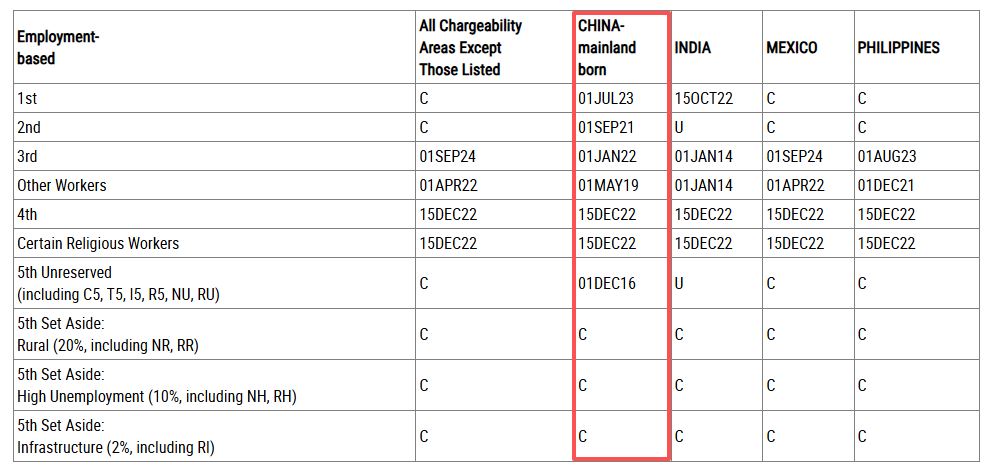Click China 2nd preference date 01SEP21

pyautogui.click(x=606, y=128)
